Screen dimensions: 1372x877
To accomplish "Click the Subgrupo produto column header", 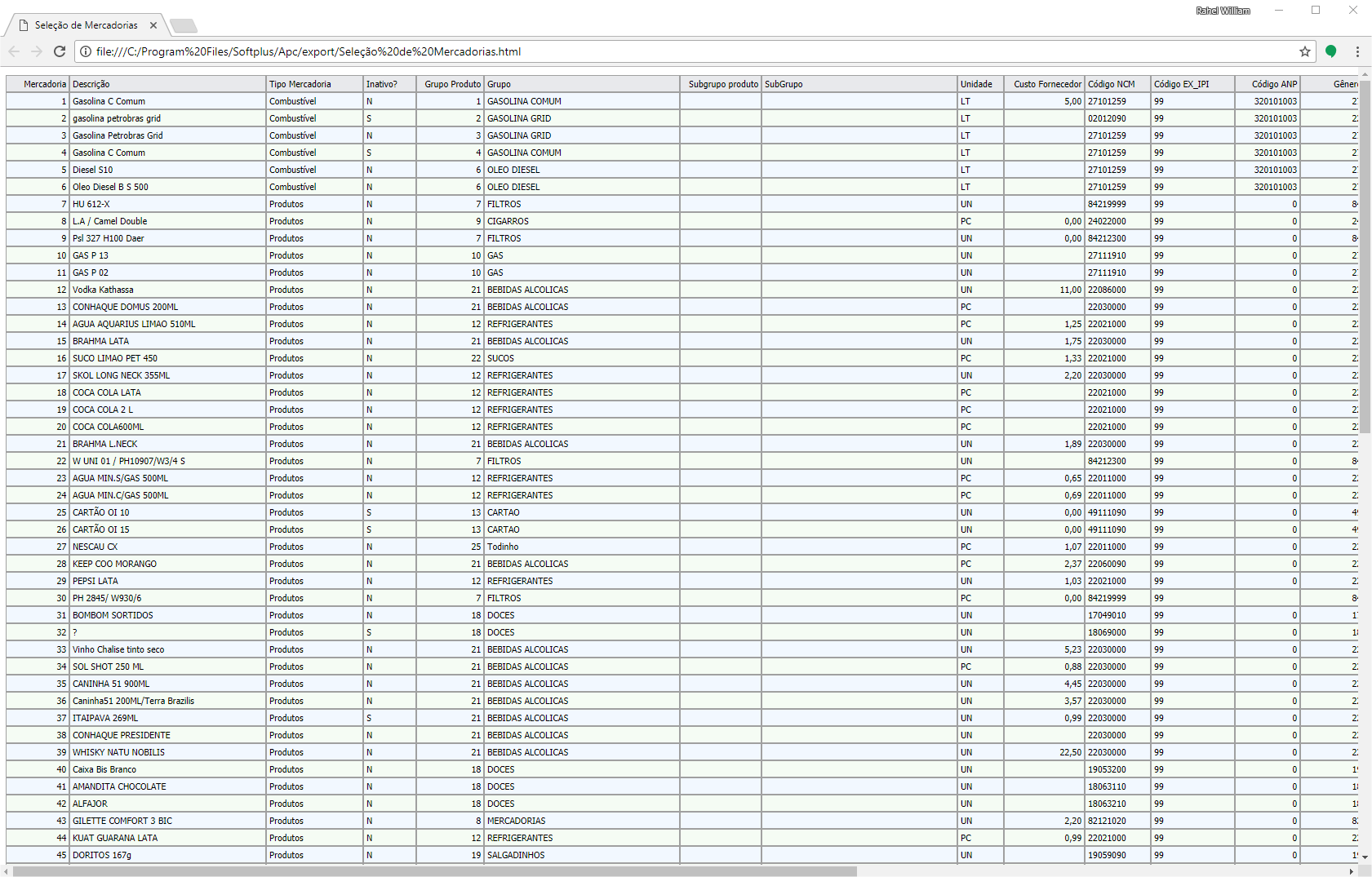I will (721, 84).
